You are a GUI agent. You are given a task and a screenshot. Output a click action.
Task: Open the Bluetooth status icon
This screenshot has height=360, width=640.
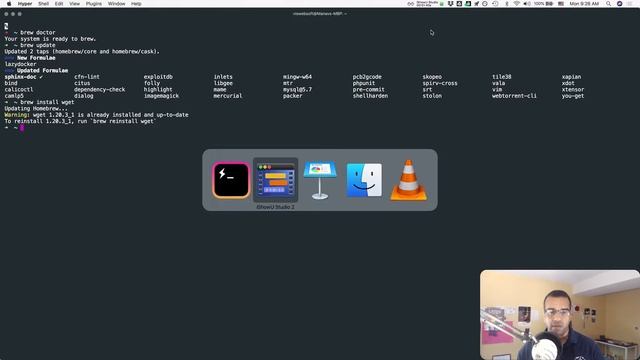(507, 4)
